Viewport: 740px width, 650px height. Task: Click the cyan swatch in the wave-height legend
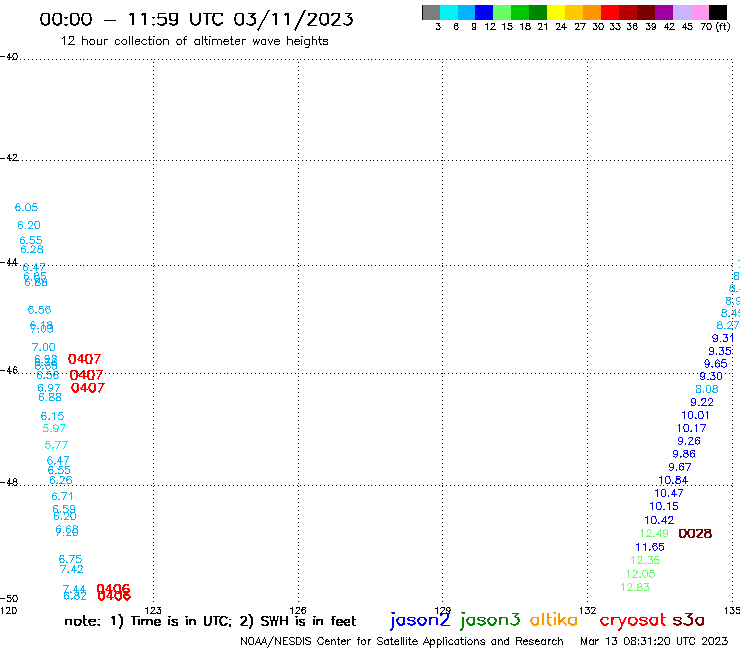point(449,12)
